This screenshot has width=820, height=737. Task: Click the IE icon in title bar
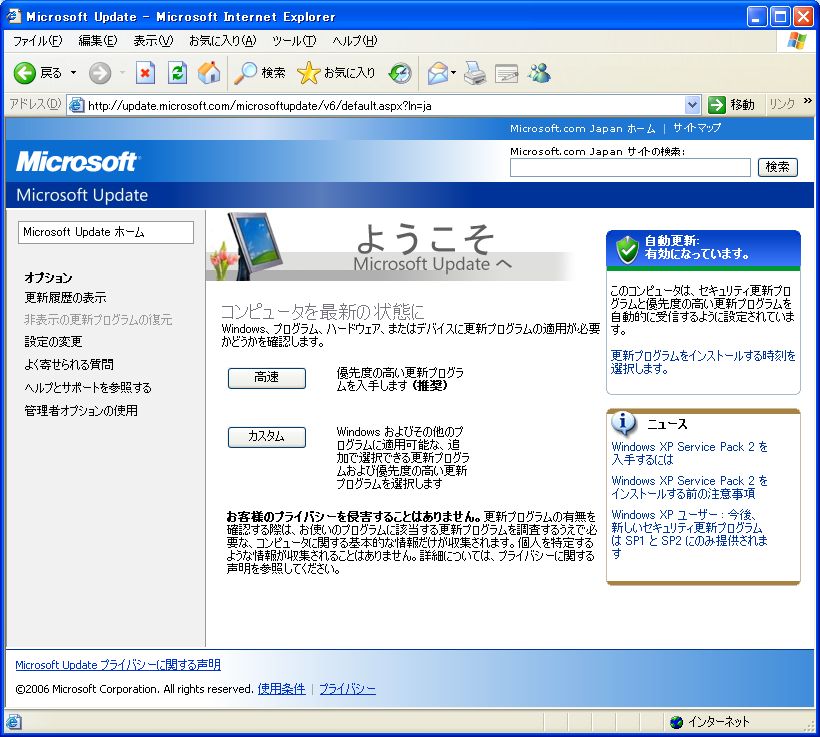(13, 16)
